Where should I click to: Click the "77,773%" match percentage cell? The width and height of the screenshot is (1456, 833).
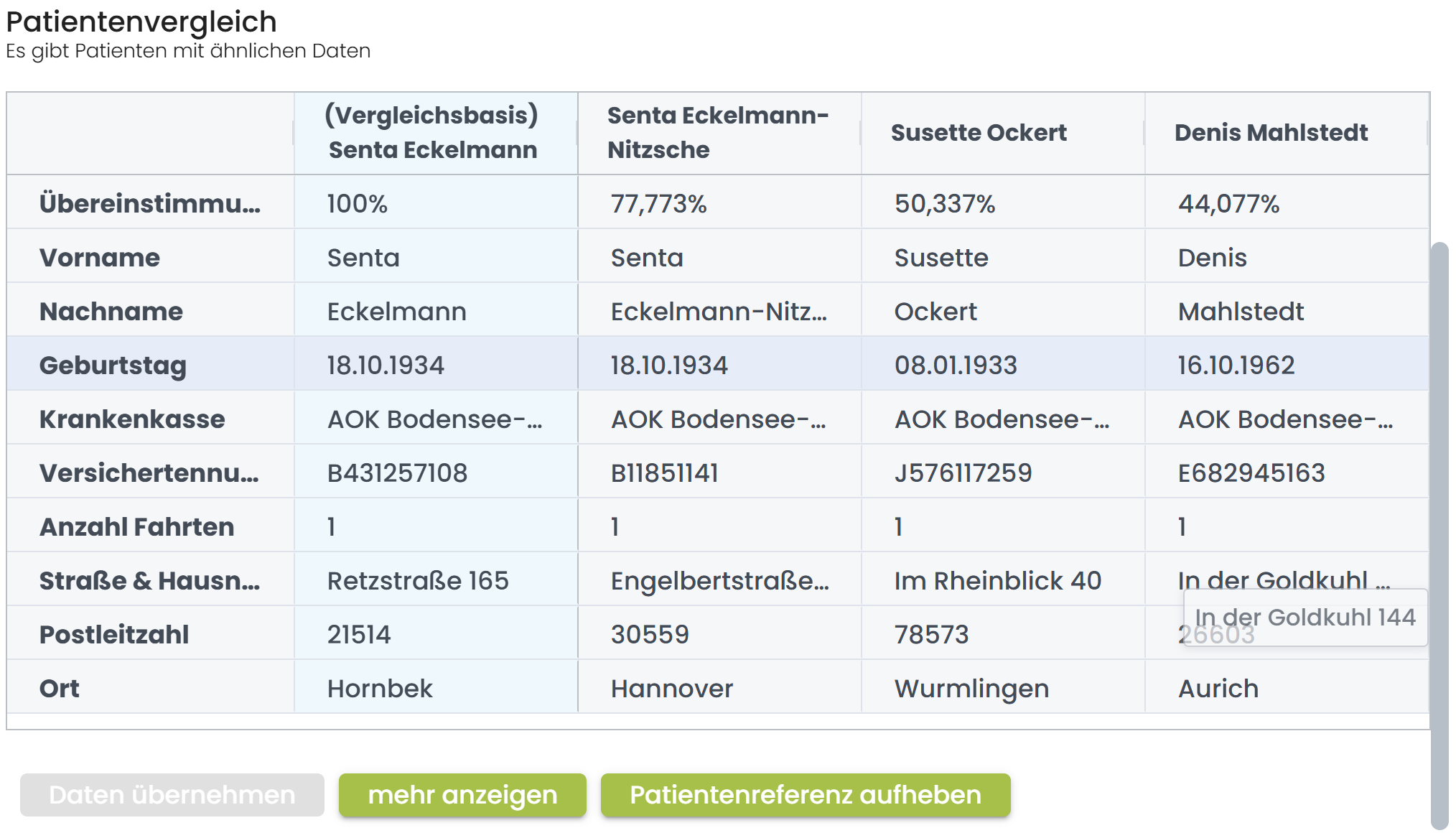[656, 203]
